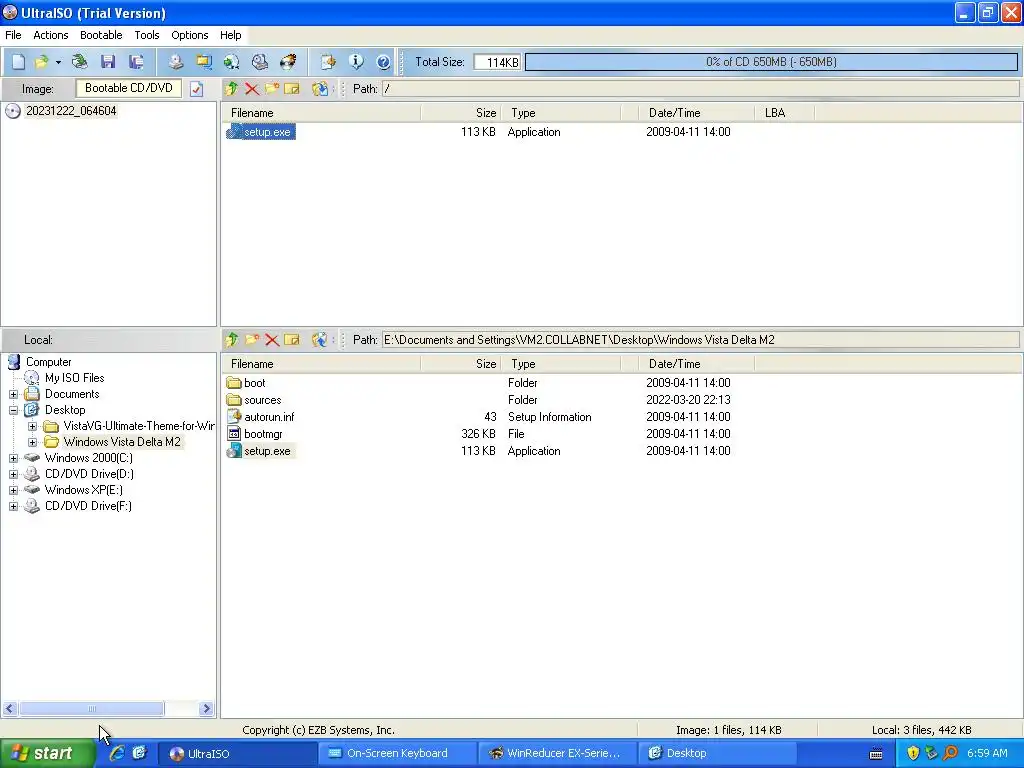Select My ISO Files in local tree
1024x768 pixels.
click(74, 378)
